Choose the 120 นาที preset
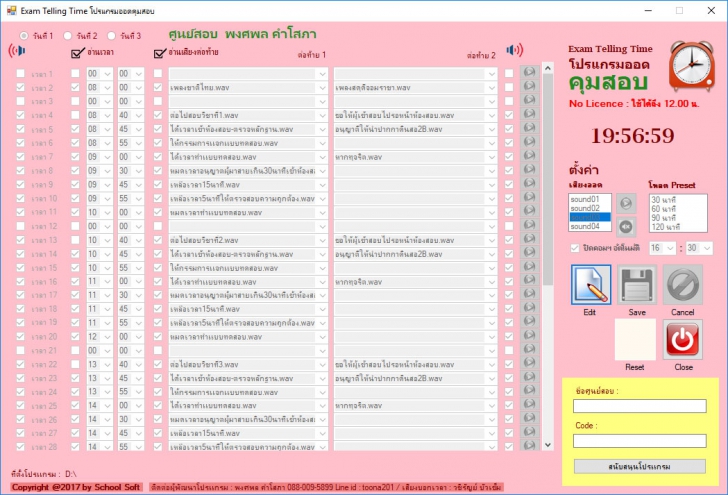 [x=677, y=227]
